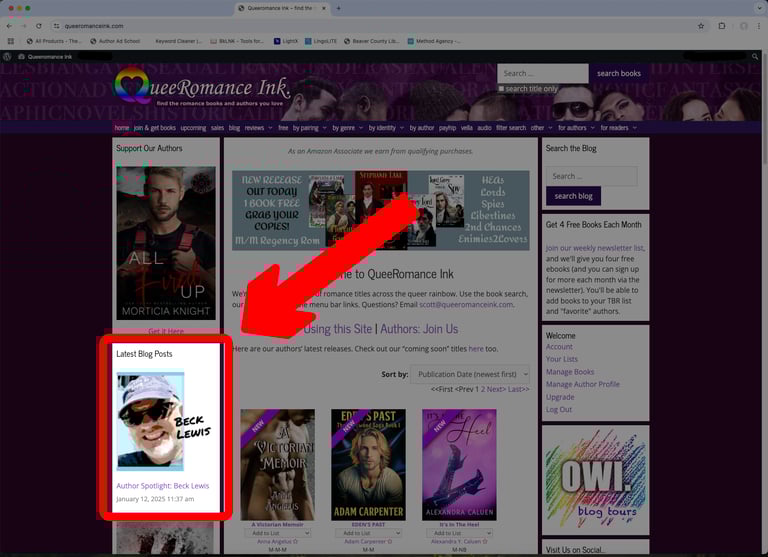
Task: Open the bookmarks apps grid icon
Action: (x=11, y=41)
